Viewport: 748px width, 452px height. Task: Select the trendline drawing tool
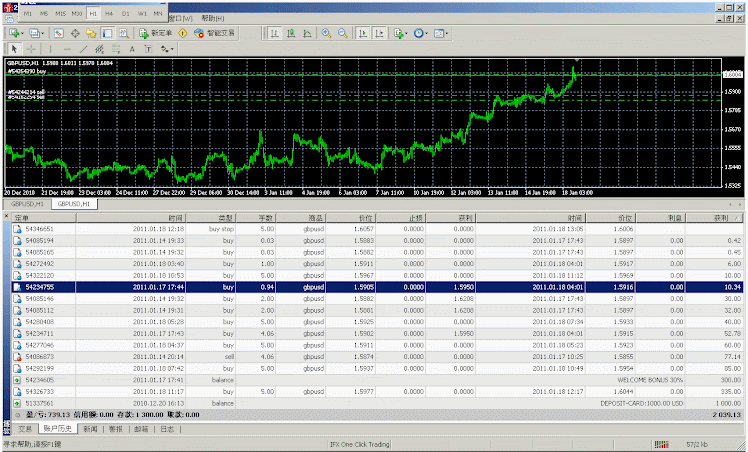[x=83, y=49]
